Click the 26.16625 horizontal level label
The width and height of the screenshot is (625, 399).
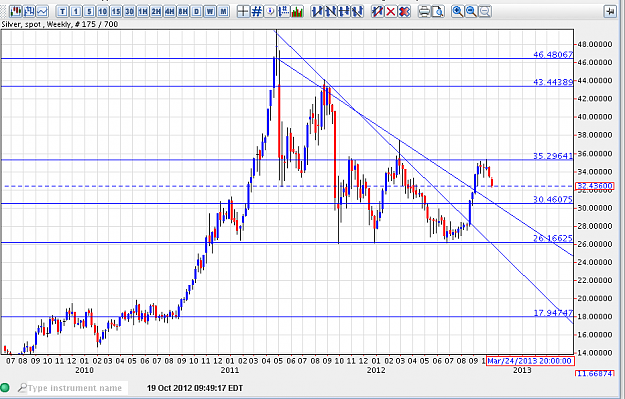(553, 238)
